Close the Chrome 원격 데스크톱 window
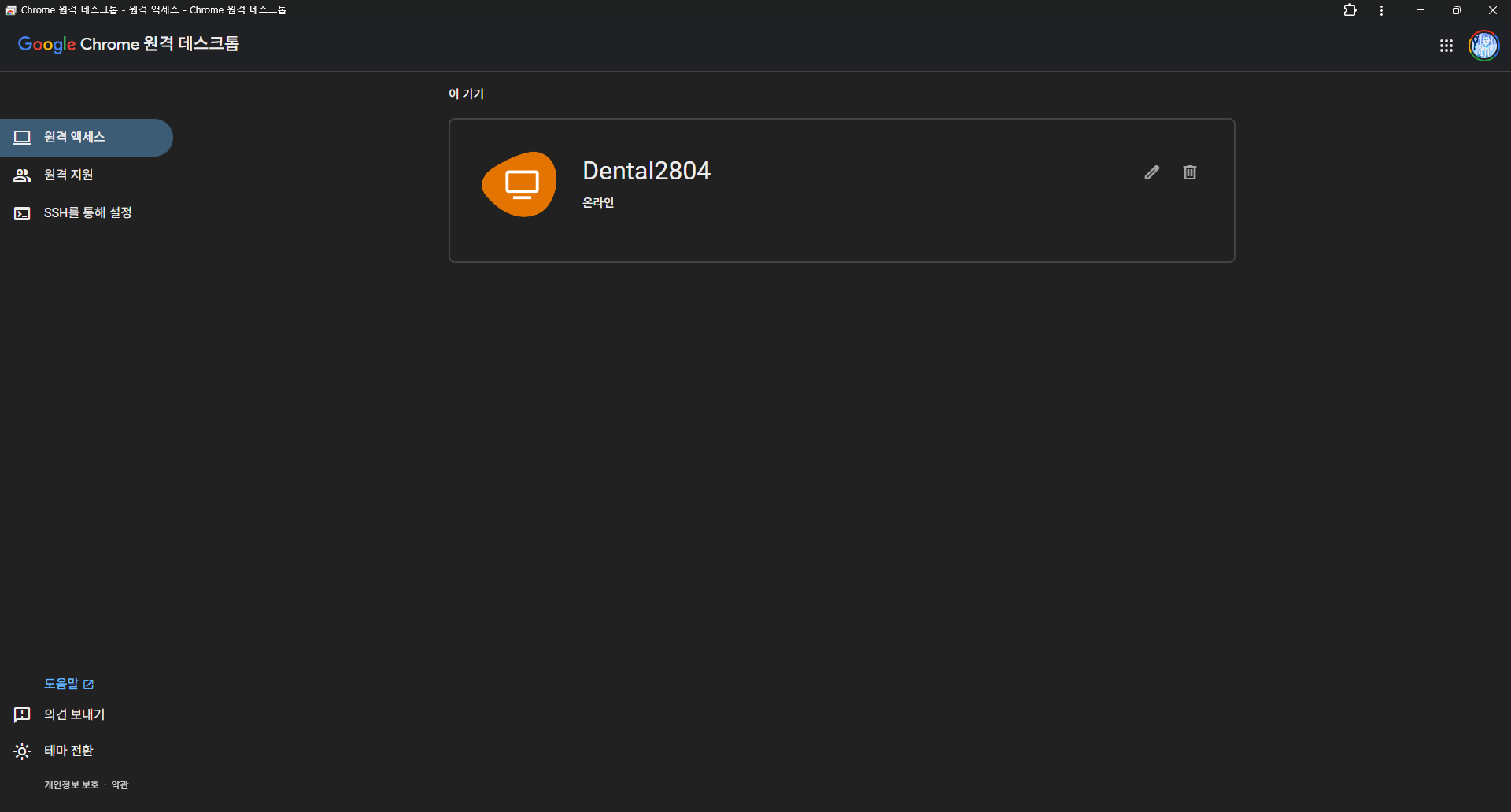This screenshot has width=1511, height=812. [1493, 10]
